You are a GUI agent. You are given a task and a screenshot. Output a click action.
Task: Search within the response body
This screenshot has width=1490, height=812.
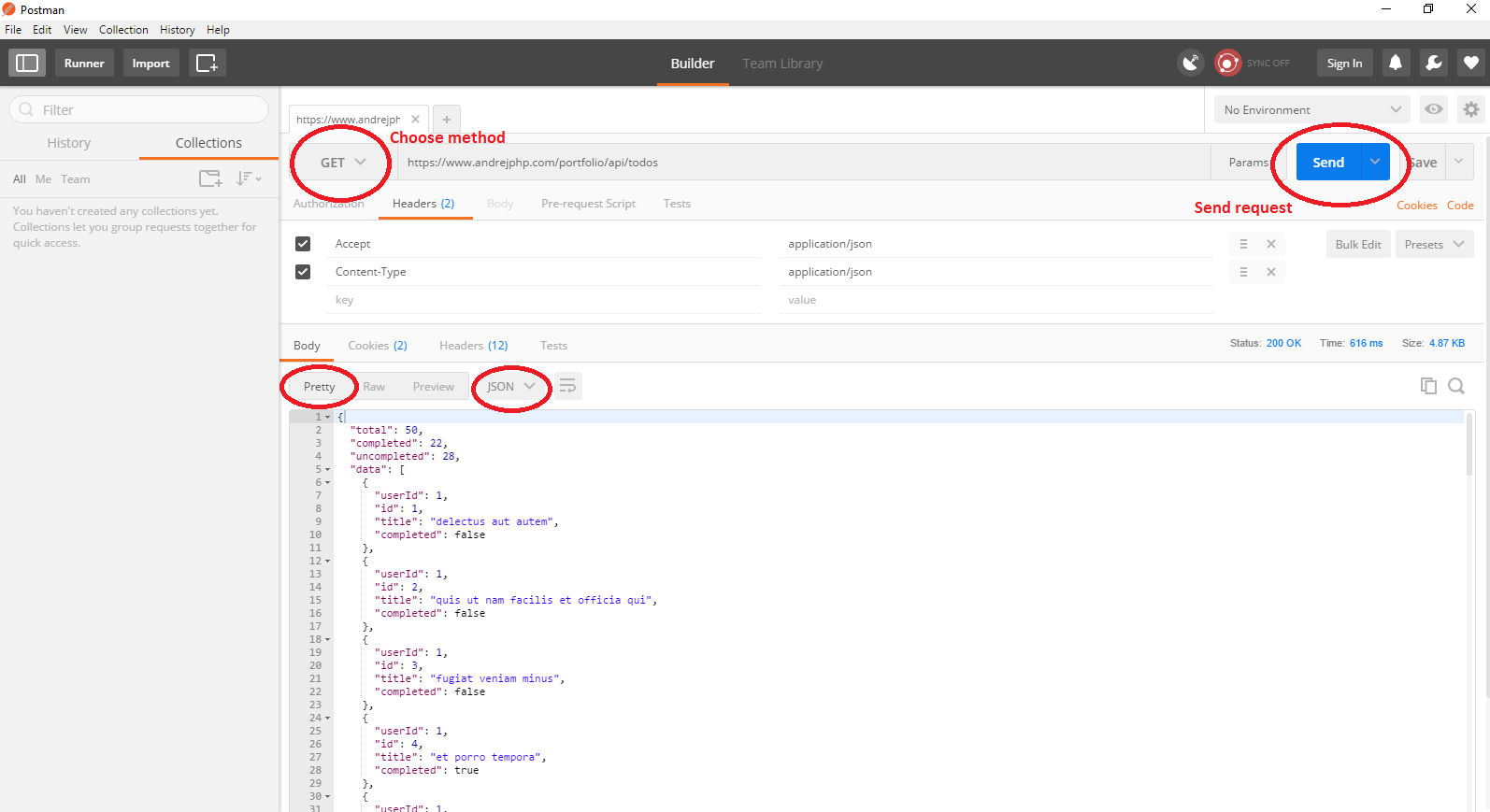1456,386
